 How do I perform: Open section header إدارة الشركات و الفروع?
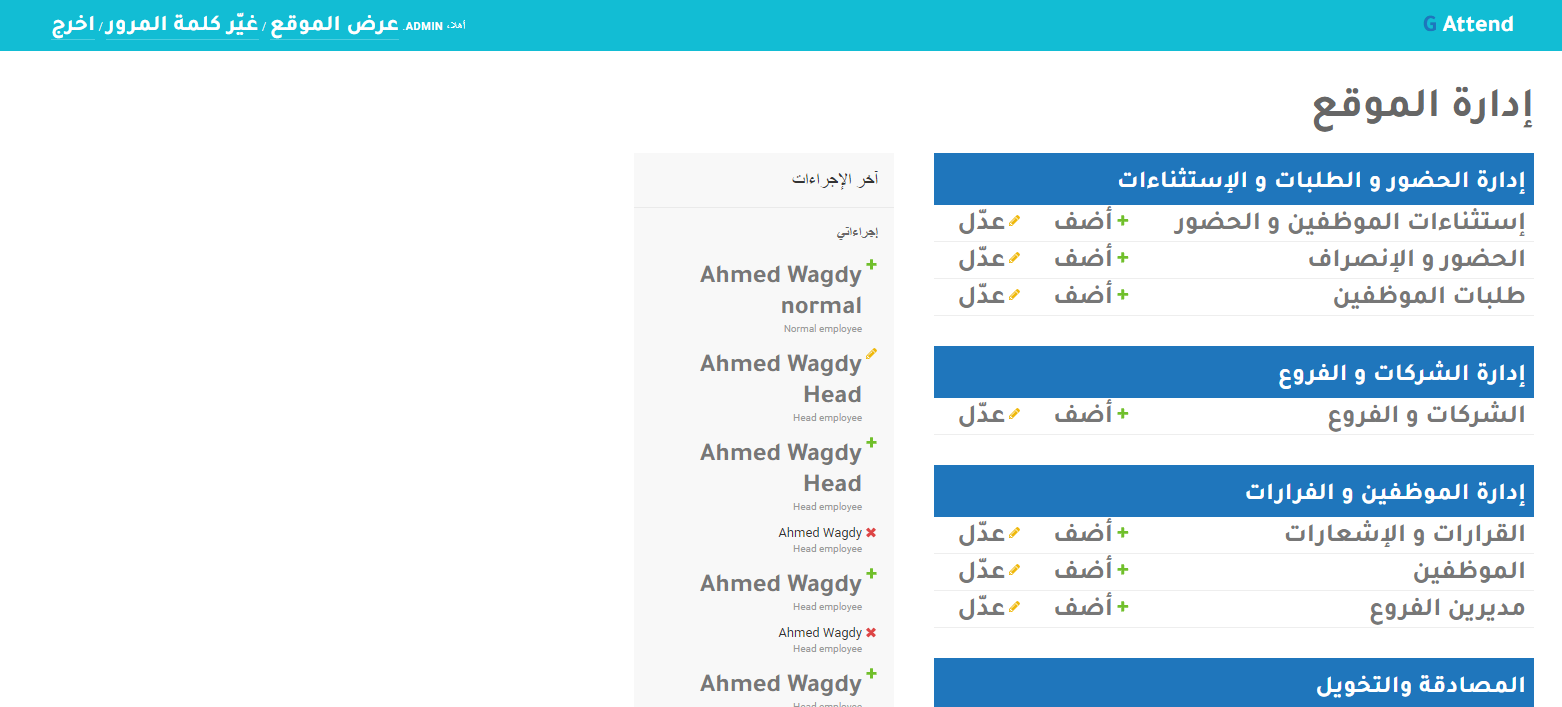1402,373
